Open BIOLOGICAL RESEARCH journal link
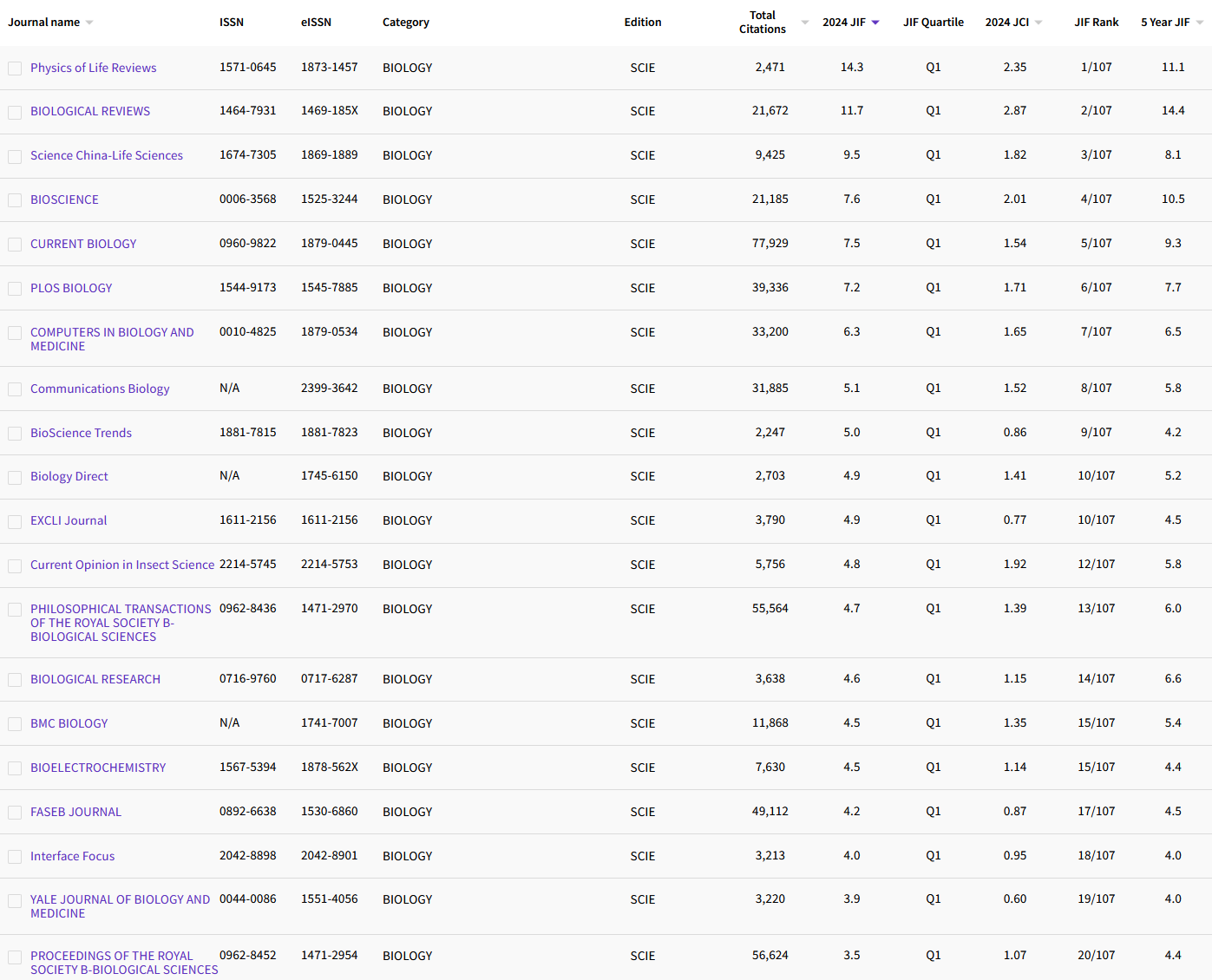Viewport: 1212px width, 980px height. (x=95, y=679)
